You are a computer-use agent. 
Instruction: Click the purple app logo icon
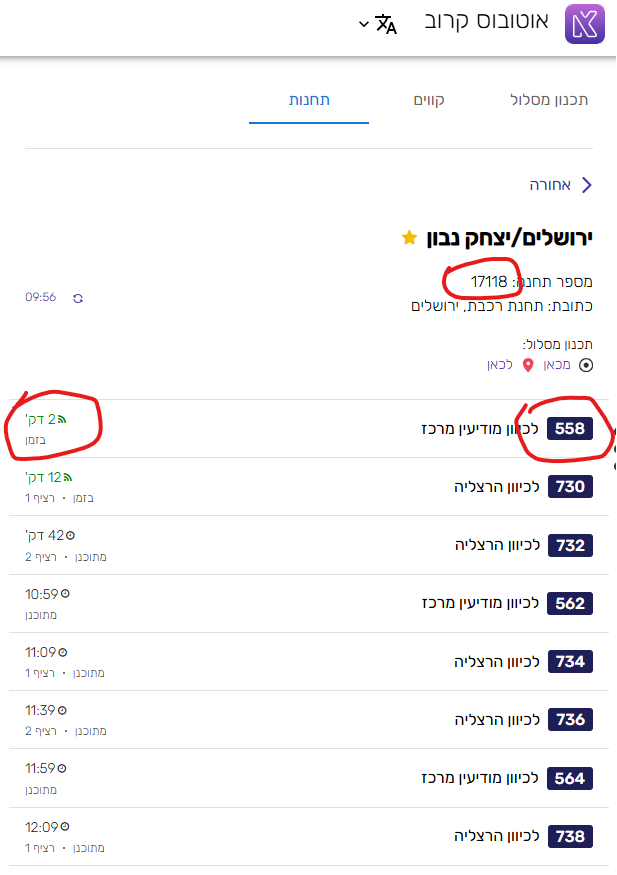point(585,22)
